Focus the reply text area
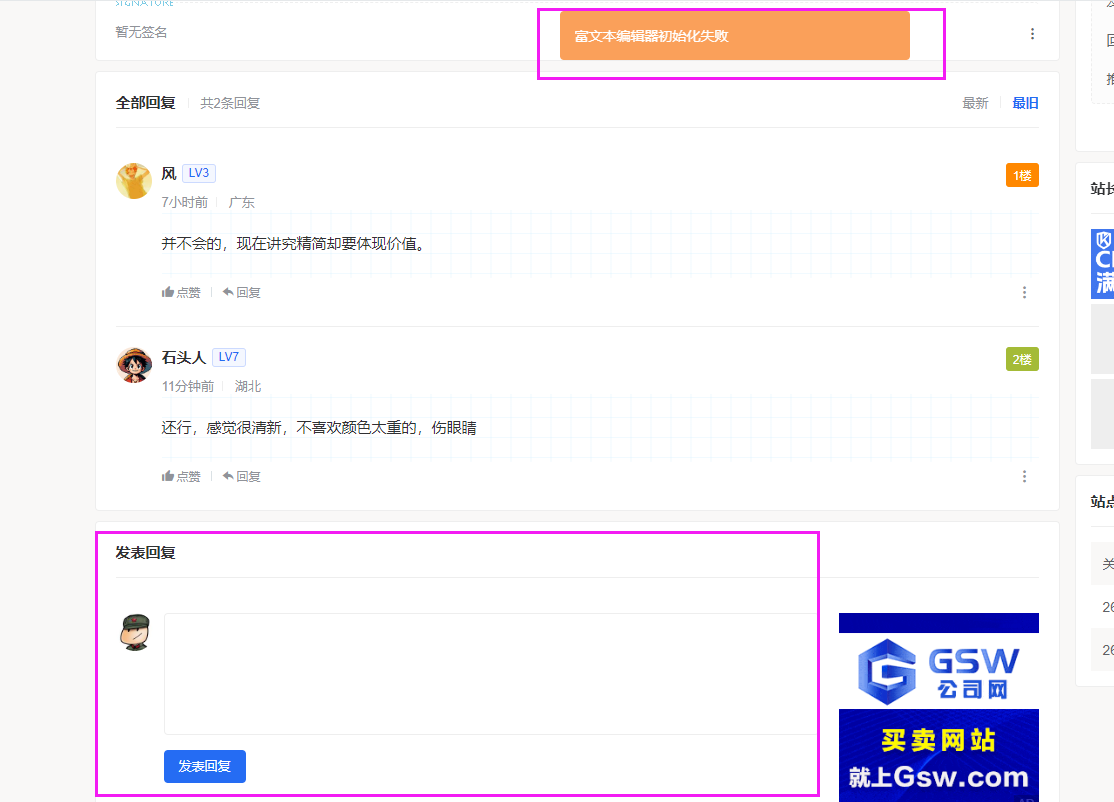The height and width of the screenshot is (802, 1114). 491,674
